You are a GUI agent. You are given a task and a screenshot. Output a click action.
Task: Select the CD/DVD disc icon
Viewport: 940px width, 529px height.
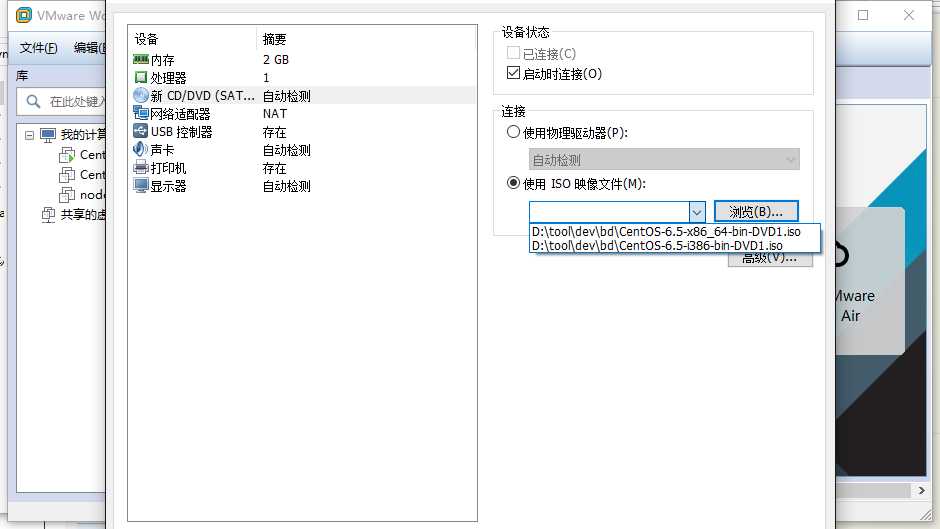tap(141, 95)
